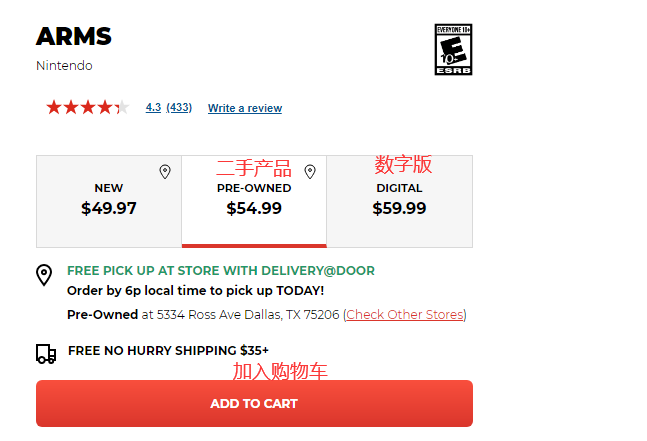Click the map pin beside free store pickup
This screenshot has height=441, width=647.
(x=45, y=275)
